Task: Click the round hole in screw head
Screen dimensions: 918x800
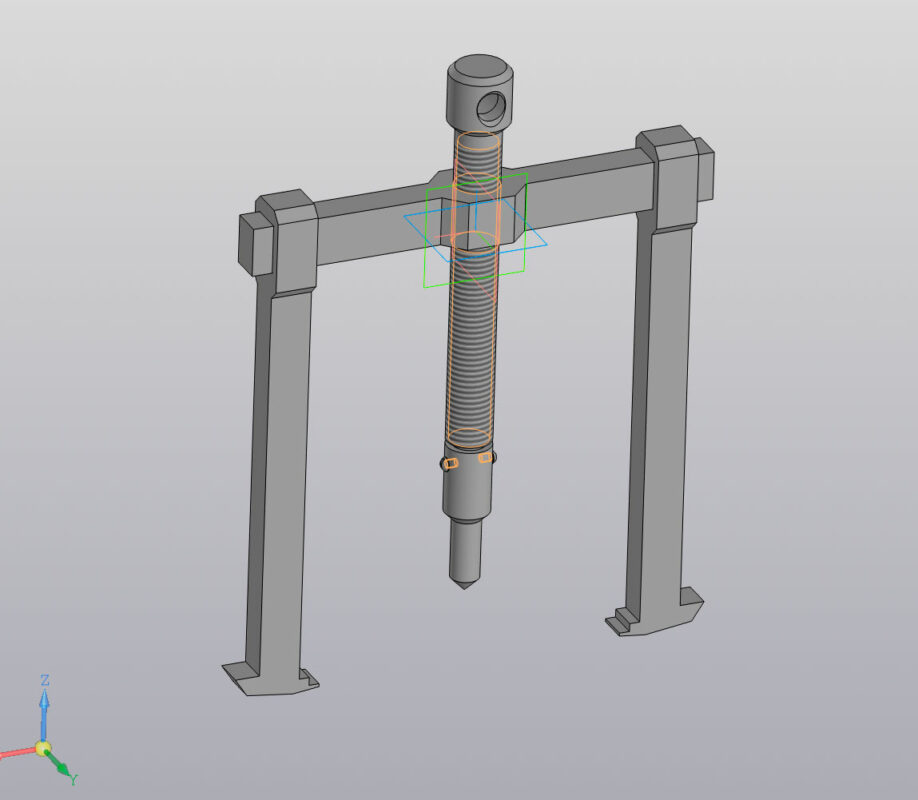Action: (493, 104)
